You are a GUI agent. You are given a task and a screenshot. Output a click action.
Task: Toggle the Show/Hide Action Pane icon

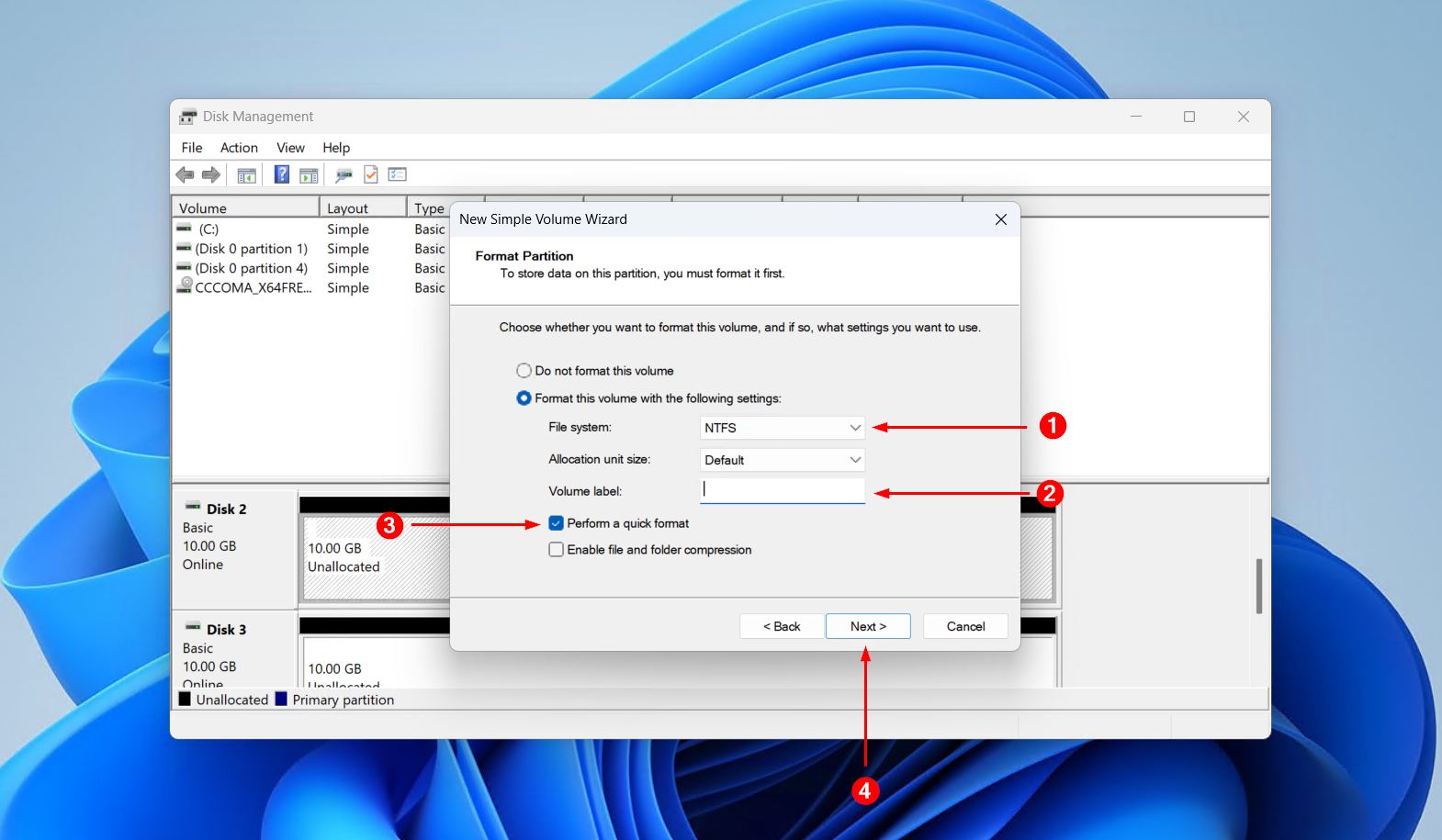309,174
